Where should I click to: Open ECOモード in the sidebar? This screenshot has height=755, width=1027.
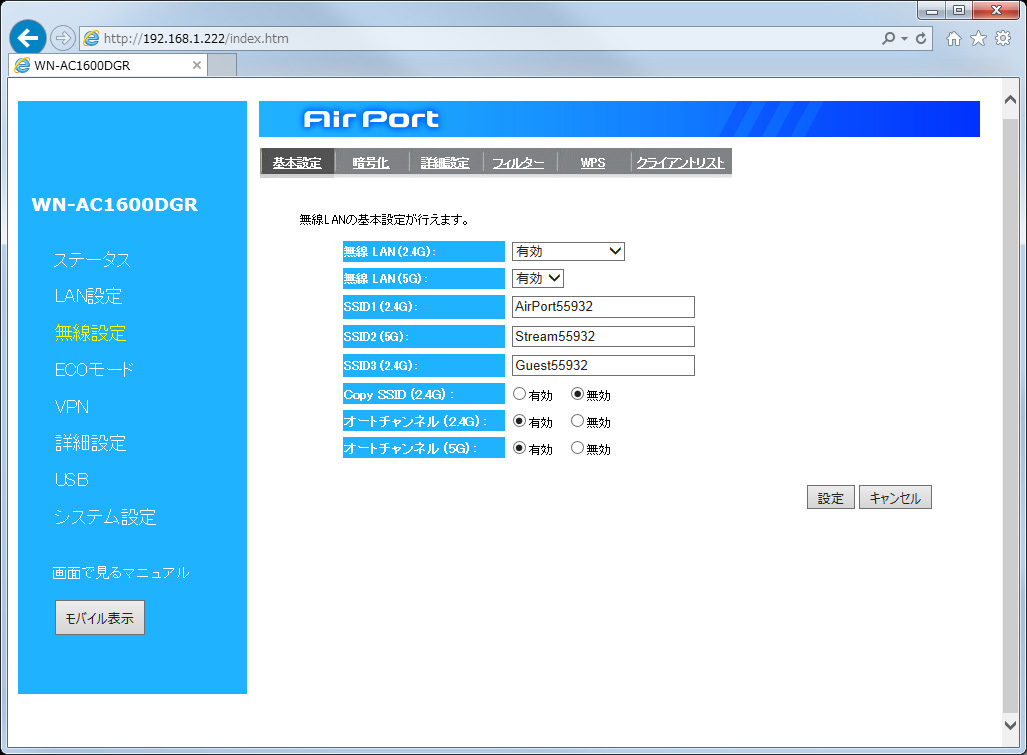[94, 369]
